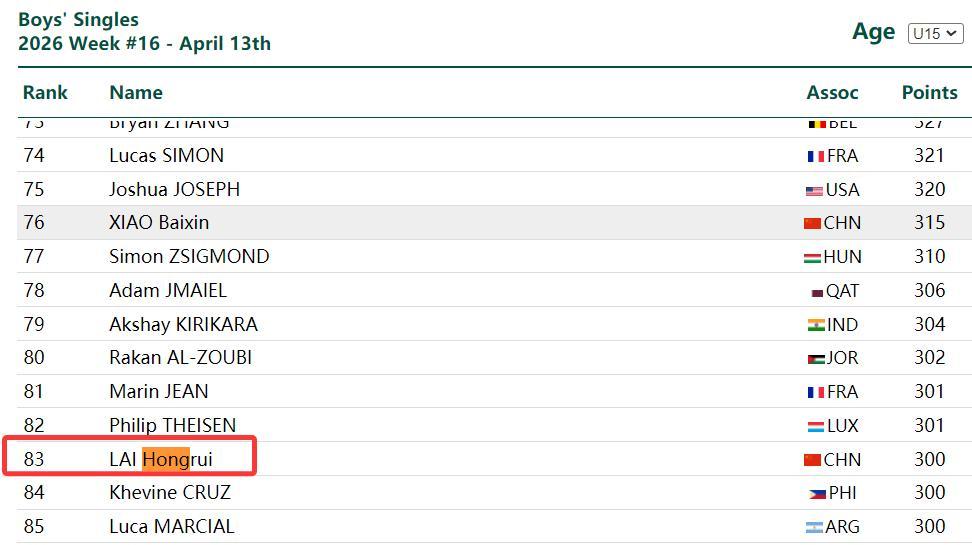Screen dimensions: 972x545
Task: Click the Jordan flag icon
Action: coord(816,358)
